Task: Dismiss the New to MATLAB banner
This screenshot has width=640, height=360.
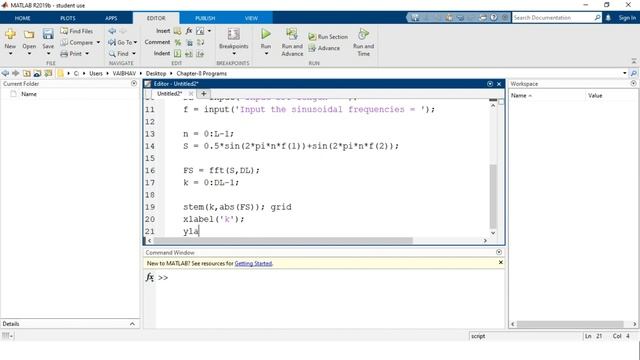Action: (x=501, y=262)
